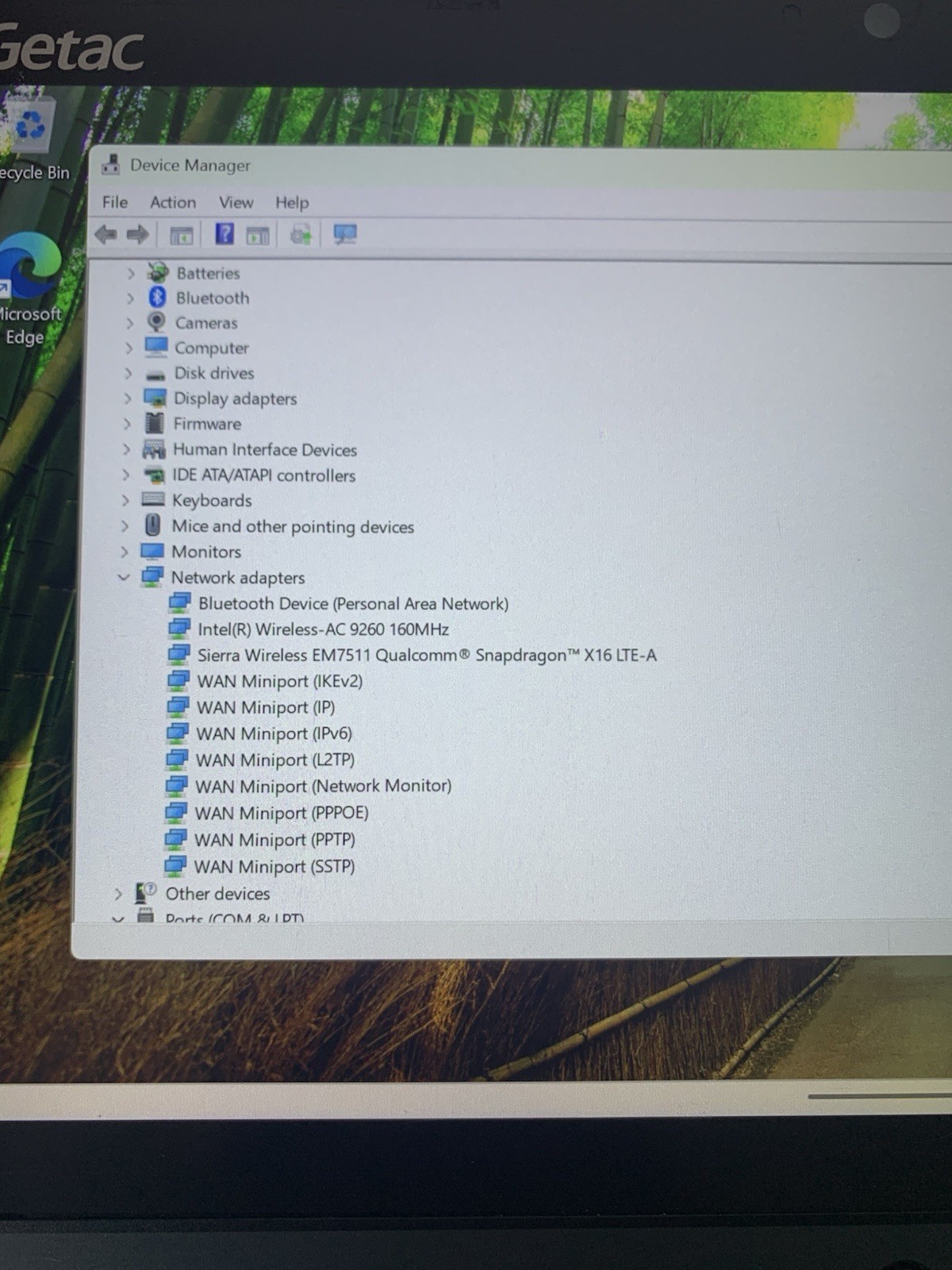Open Help via the blue question mark icon
This screenshot has width=952, height=1270.
click(x=225, y=234)
